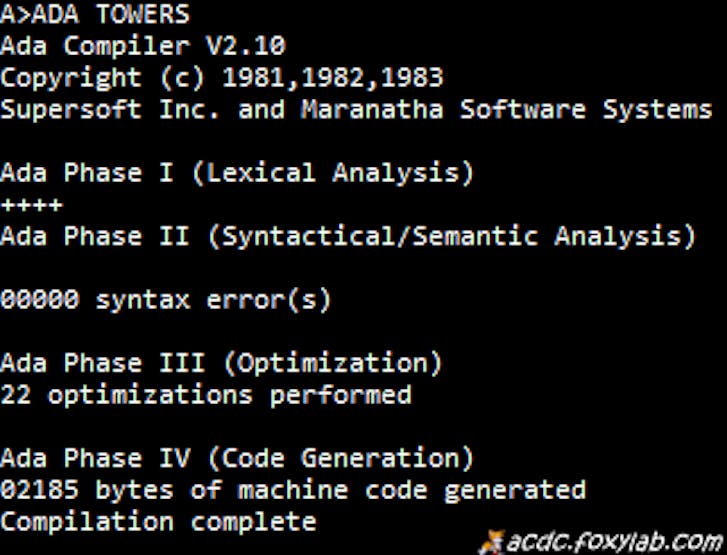Select the 'Ada Compiler V2.10' text line
Image resolution: width=727 pixels, height=555 pixels.
(143, 46)
